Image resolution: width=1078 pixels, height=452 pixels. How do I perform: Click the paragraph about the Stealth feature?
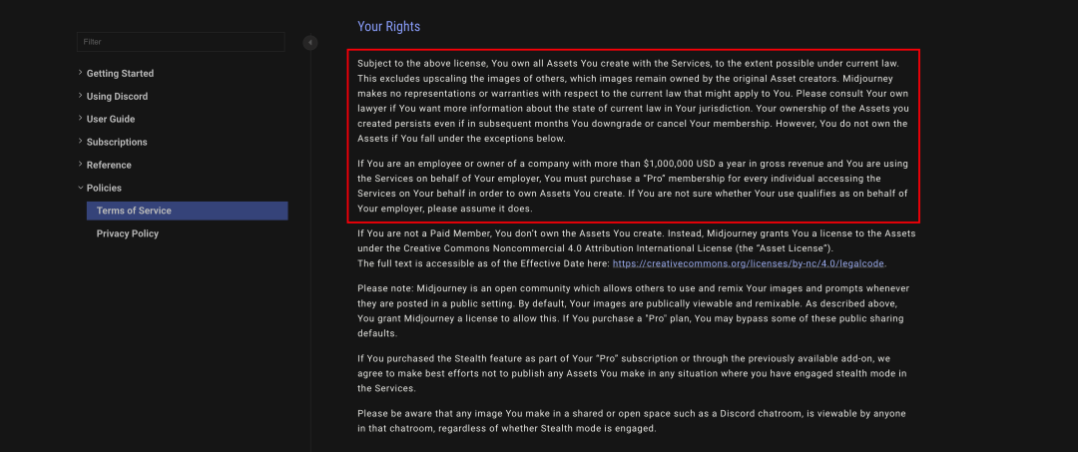[x=633, y=373]
